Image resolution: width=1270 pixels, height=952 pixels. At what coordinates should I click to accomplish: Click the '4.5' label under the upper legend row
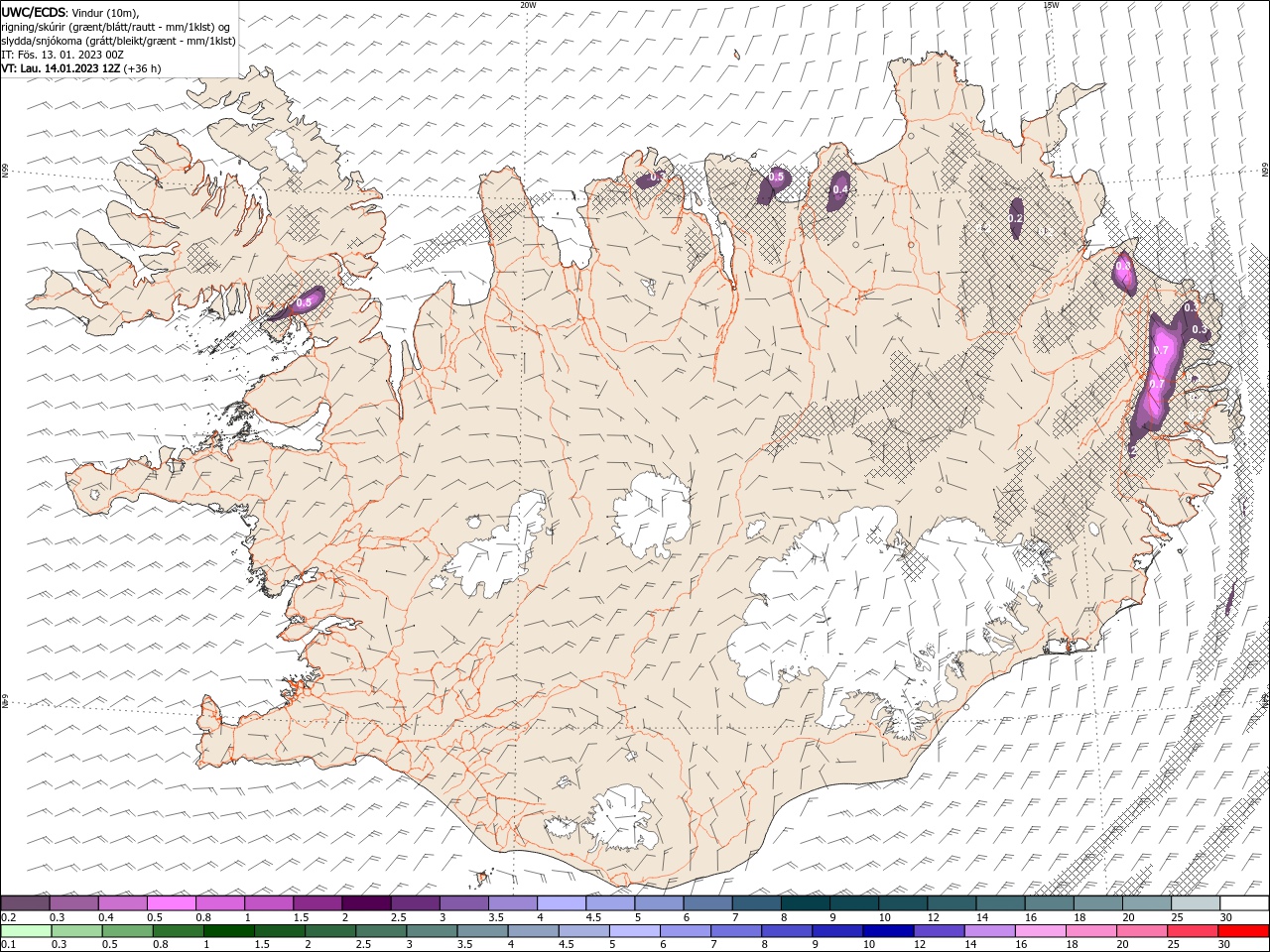point(593,917)
